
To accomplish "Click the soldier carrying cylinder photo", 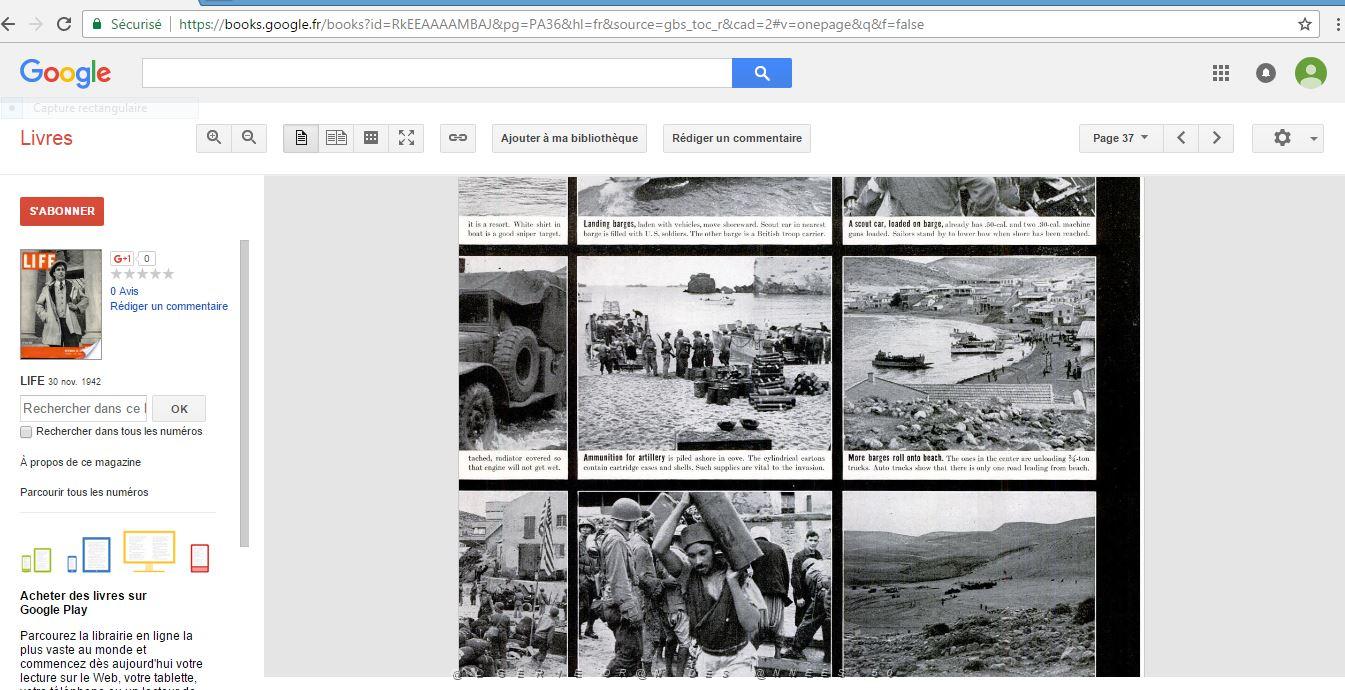I will click(x=704, y=583).
